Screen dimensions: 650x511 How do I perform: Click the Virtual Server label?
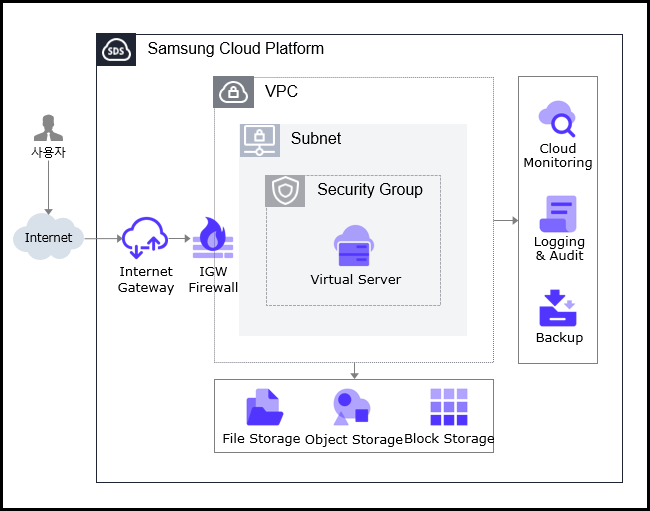point(355,280)
